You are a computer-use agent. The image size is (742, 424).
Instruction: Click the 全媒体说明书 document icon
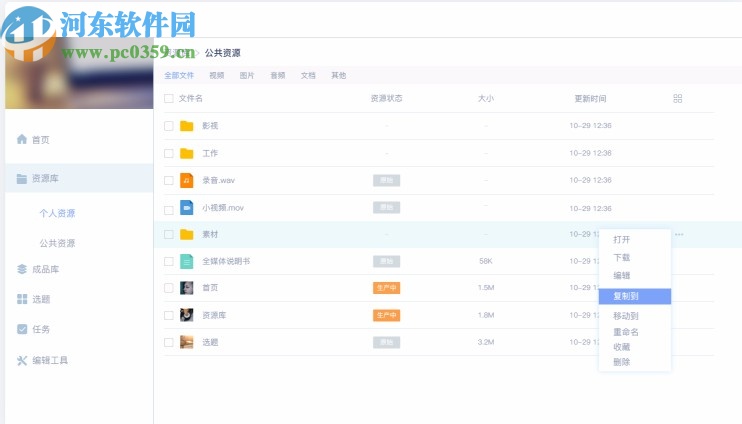(187, 261)
